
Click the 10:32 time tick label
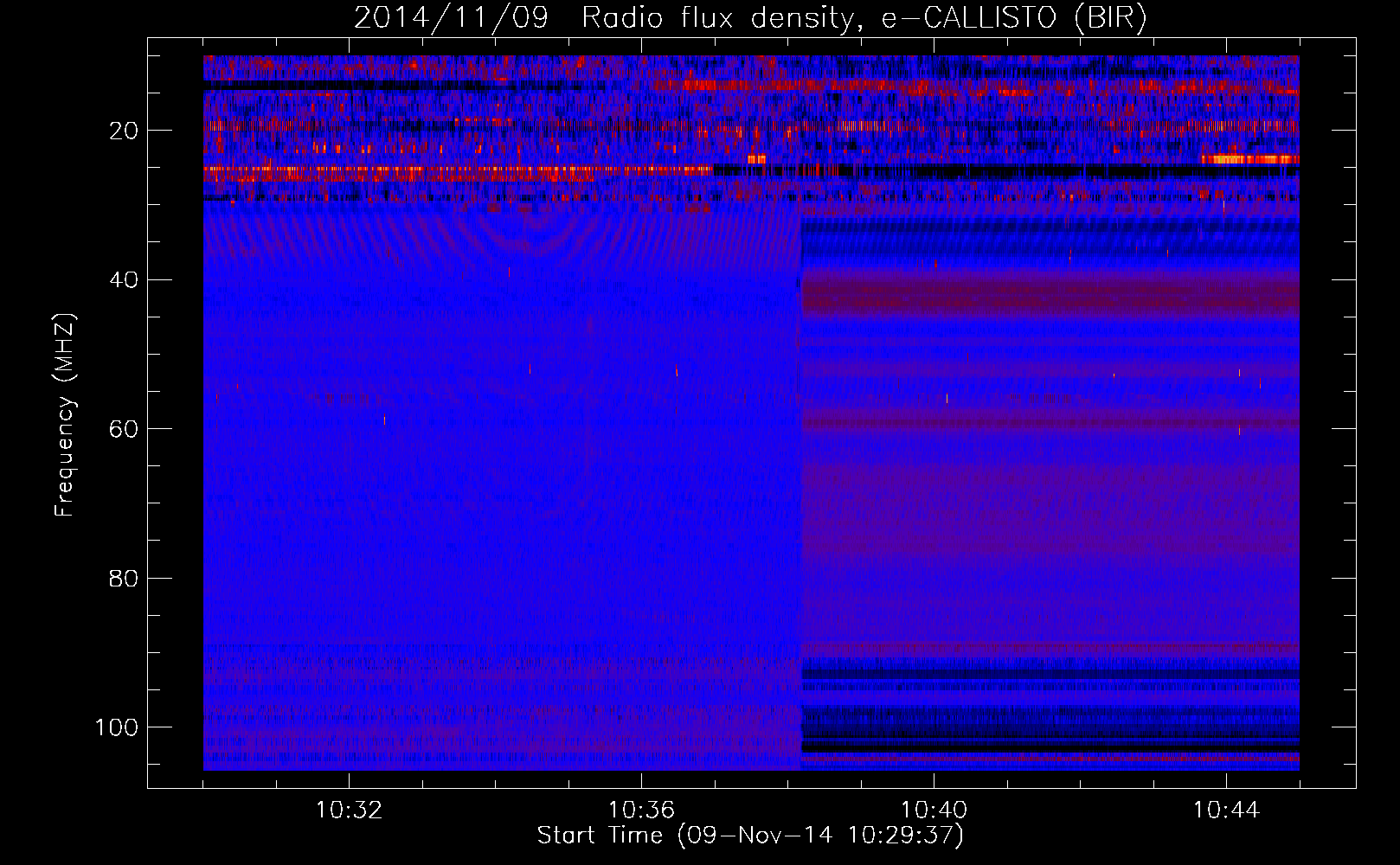click(349, 811)
